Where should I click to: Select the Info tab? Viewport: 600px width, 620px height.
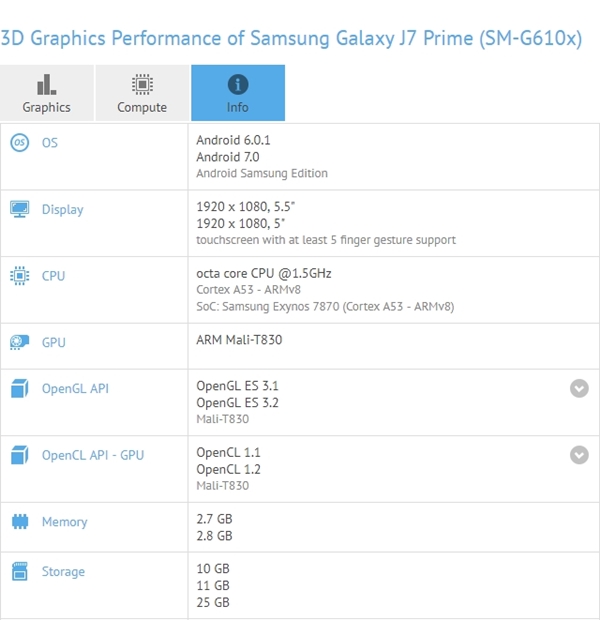(x=238, y=93)
